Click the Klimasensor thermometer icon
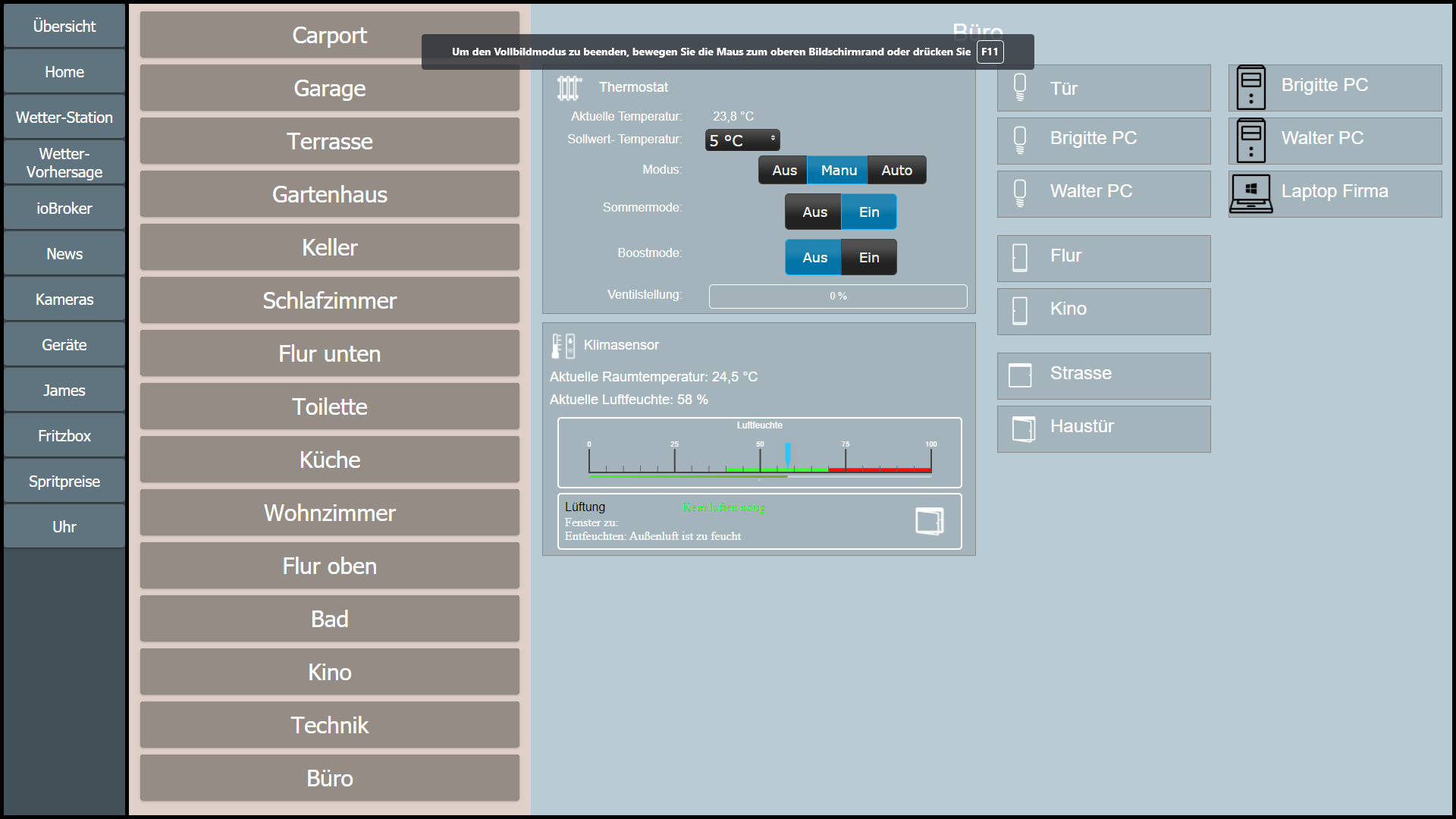The height and width of the screenshot is (819, 1456). click(x=563, y=346)
